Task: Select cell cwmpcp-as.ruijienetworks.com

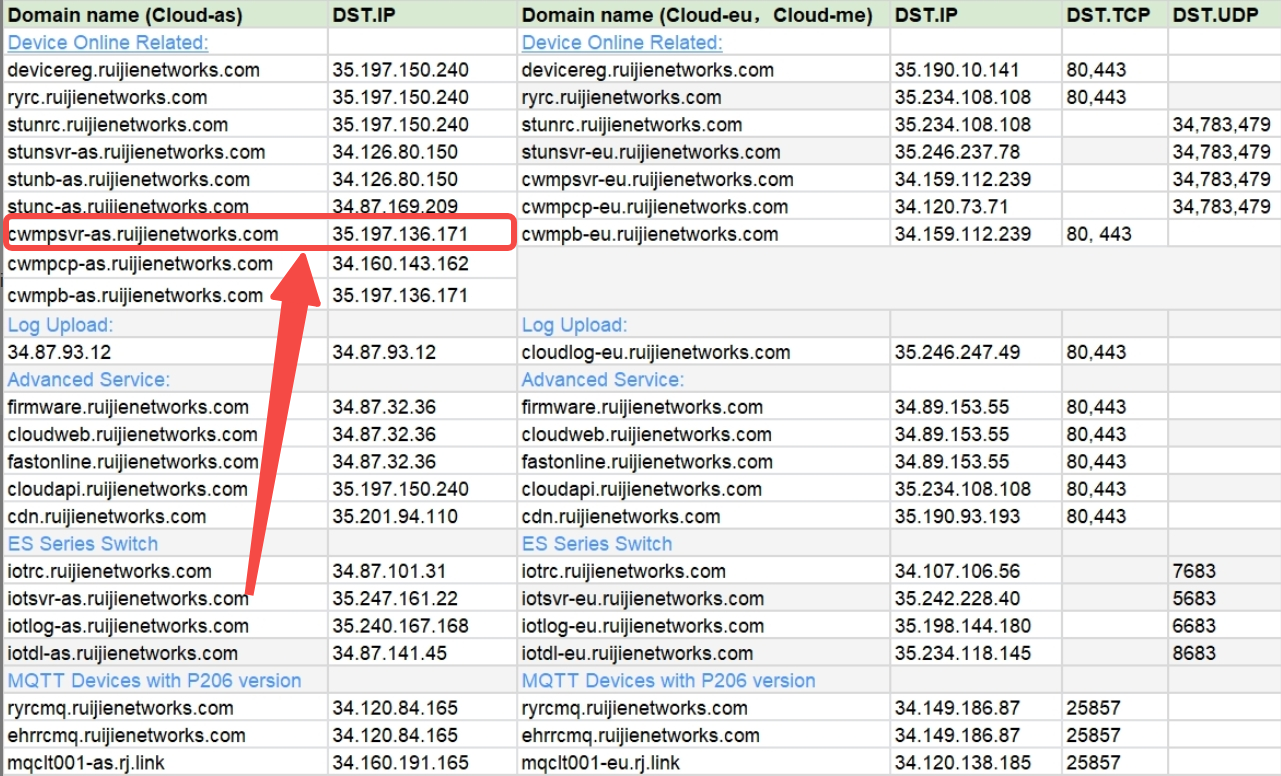Action: point(164,264)
